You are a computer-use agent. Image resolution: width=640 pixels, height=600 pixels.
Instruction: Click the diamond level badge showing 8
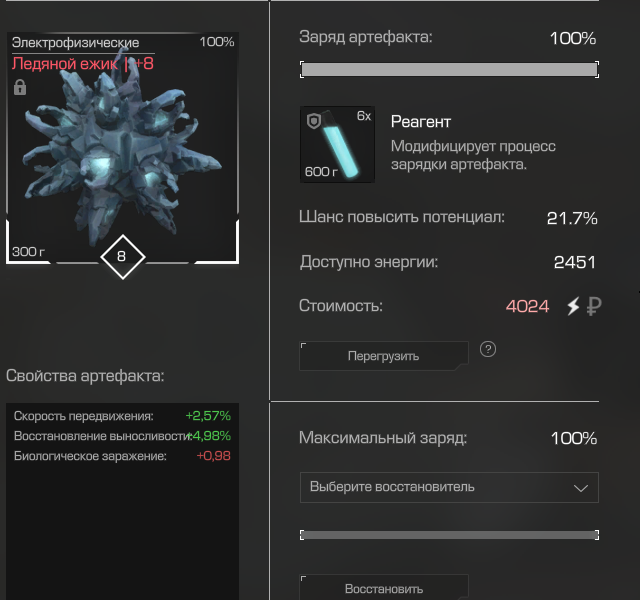[x=122, y=257]
